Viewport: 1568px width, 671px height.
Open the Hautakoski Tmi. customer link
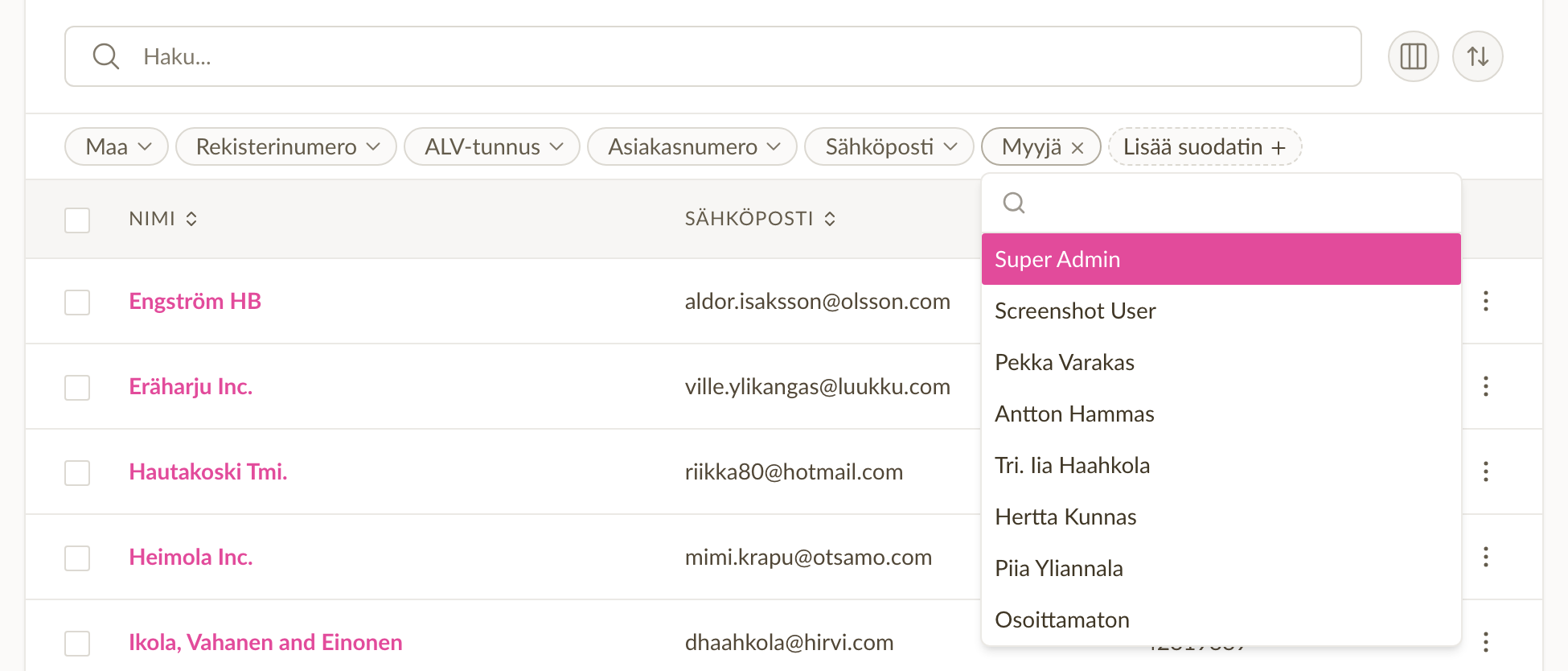coord(208,471)
